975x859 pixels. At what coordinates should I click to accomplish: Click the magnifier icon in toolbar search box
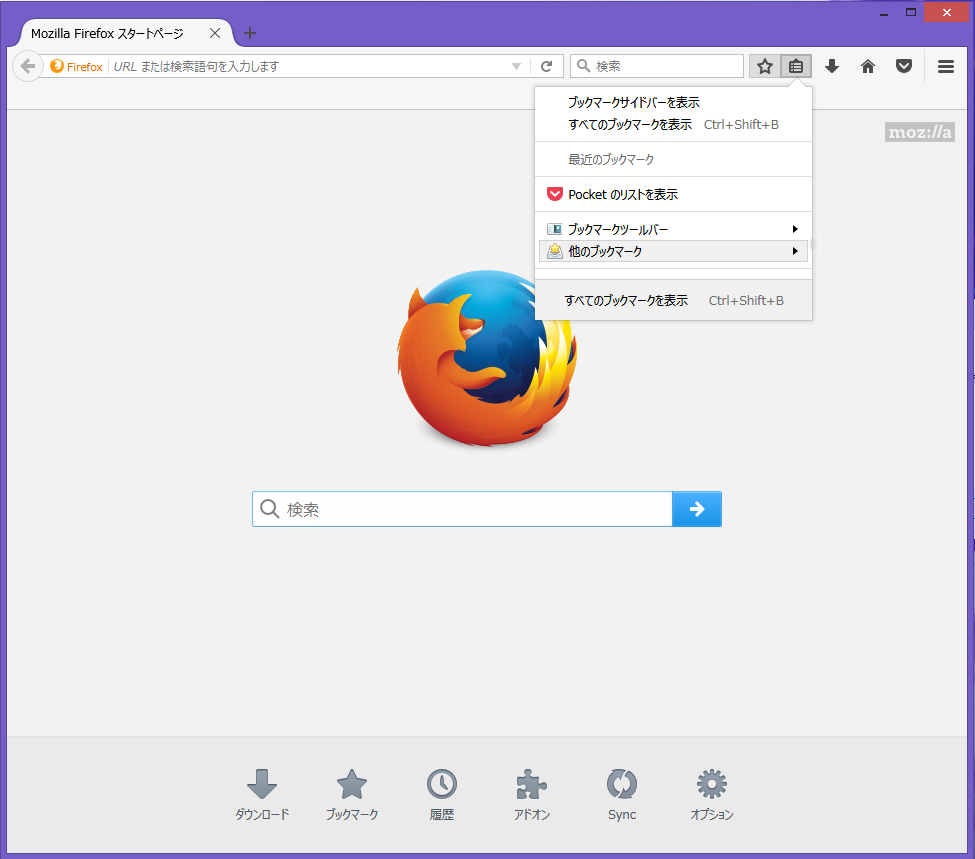pos(583,66)
